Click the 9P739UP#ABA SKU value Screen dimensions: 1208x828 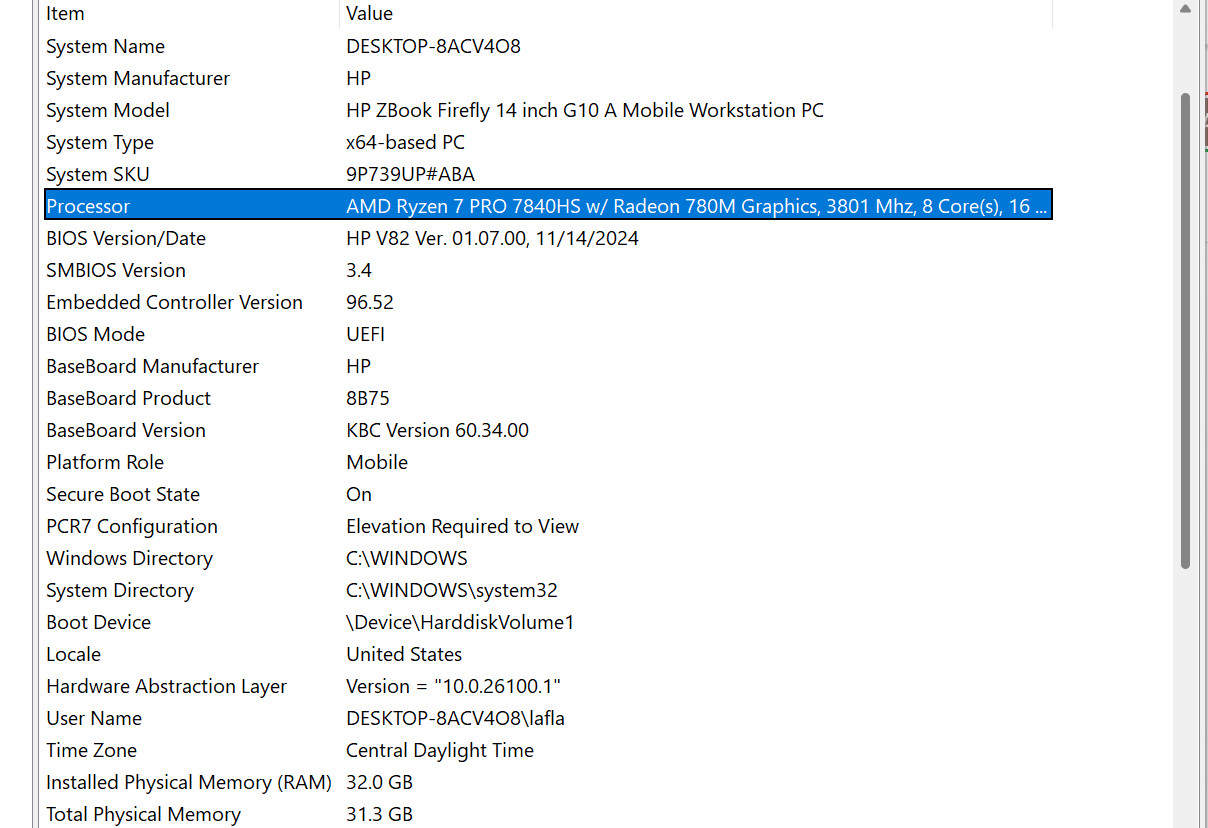(410, 174)
